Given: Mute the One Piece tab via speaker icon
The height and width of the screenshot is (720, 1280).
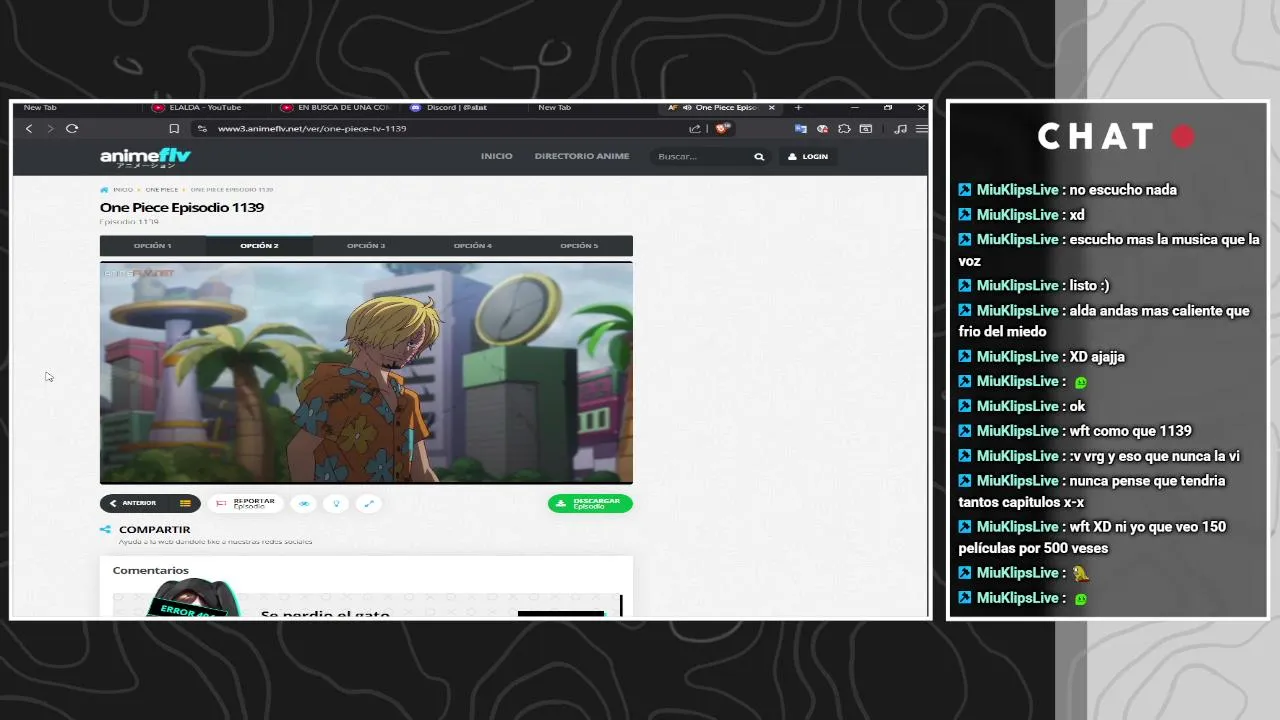Looking at the screenshot, I should coord(686,108).
